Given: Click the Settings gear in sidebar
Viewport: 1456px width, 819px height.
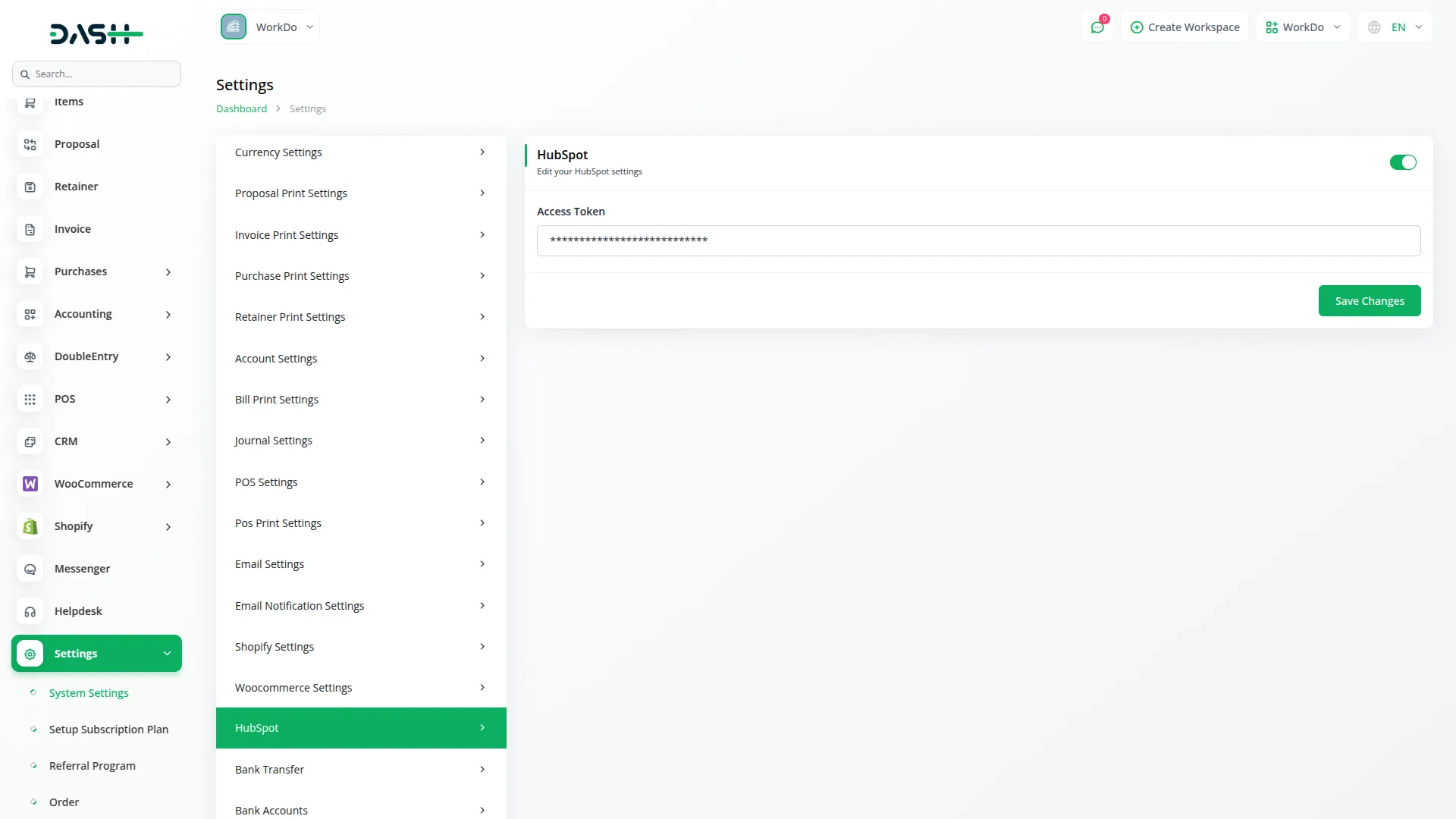Looking at the screenshot, I should [x=30, y=654].
